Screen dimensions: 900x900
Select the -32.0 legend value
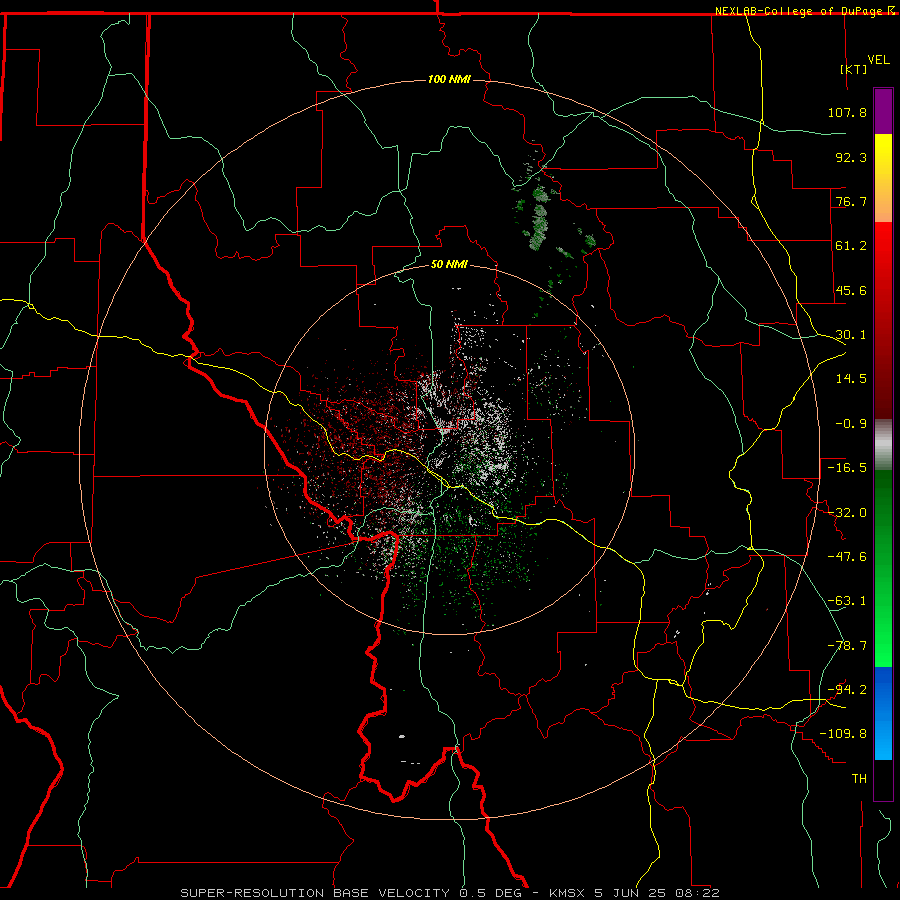[x=847, y=513]
